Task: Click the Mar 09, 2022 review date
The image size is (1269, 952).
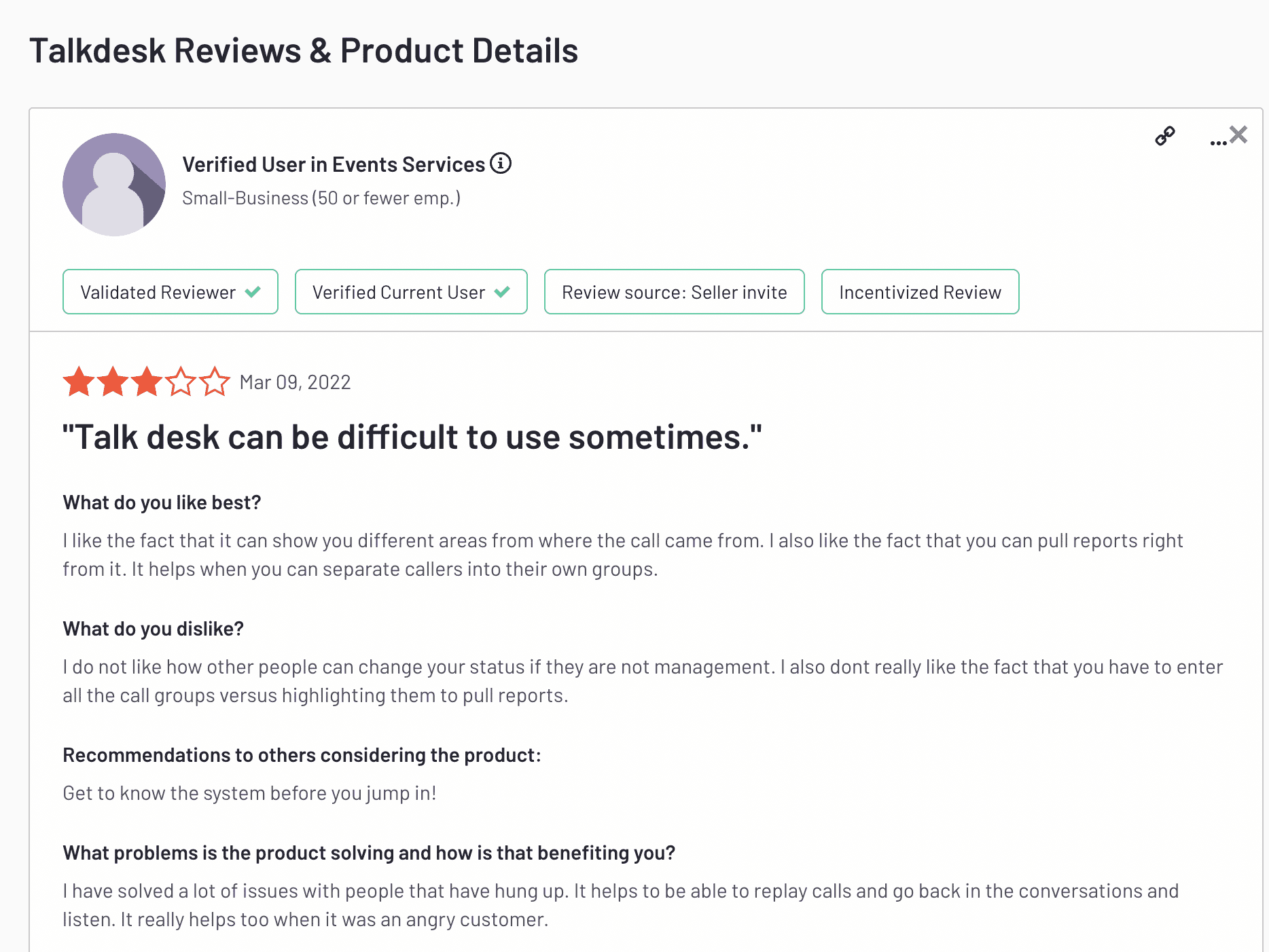Action: pos(296,382)
